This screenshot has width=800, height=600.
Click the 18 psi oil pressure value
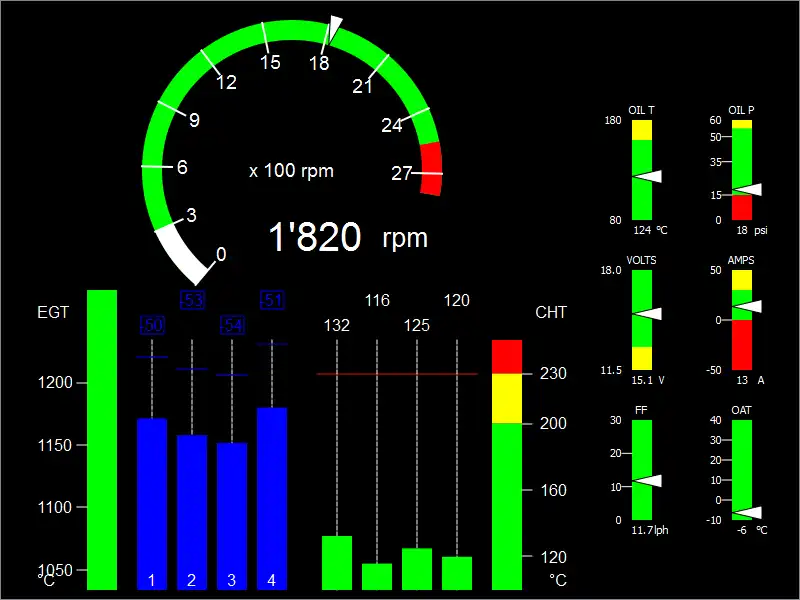[x=752, y=230]
